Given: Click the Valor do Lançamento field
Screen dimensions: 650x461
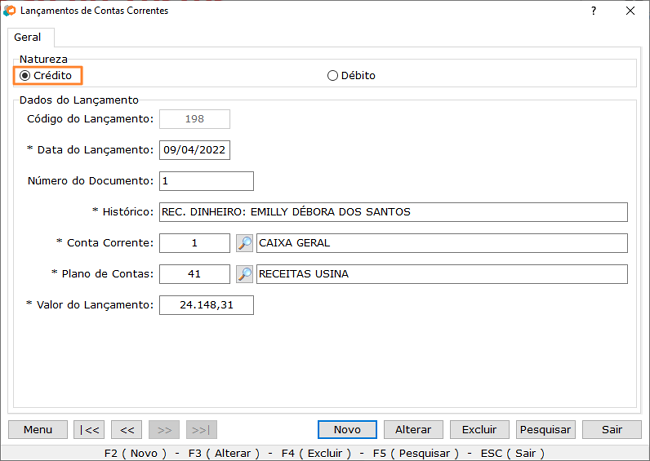Looking at the screenshot, I should [x=206, y=305].
